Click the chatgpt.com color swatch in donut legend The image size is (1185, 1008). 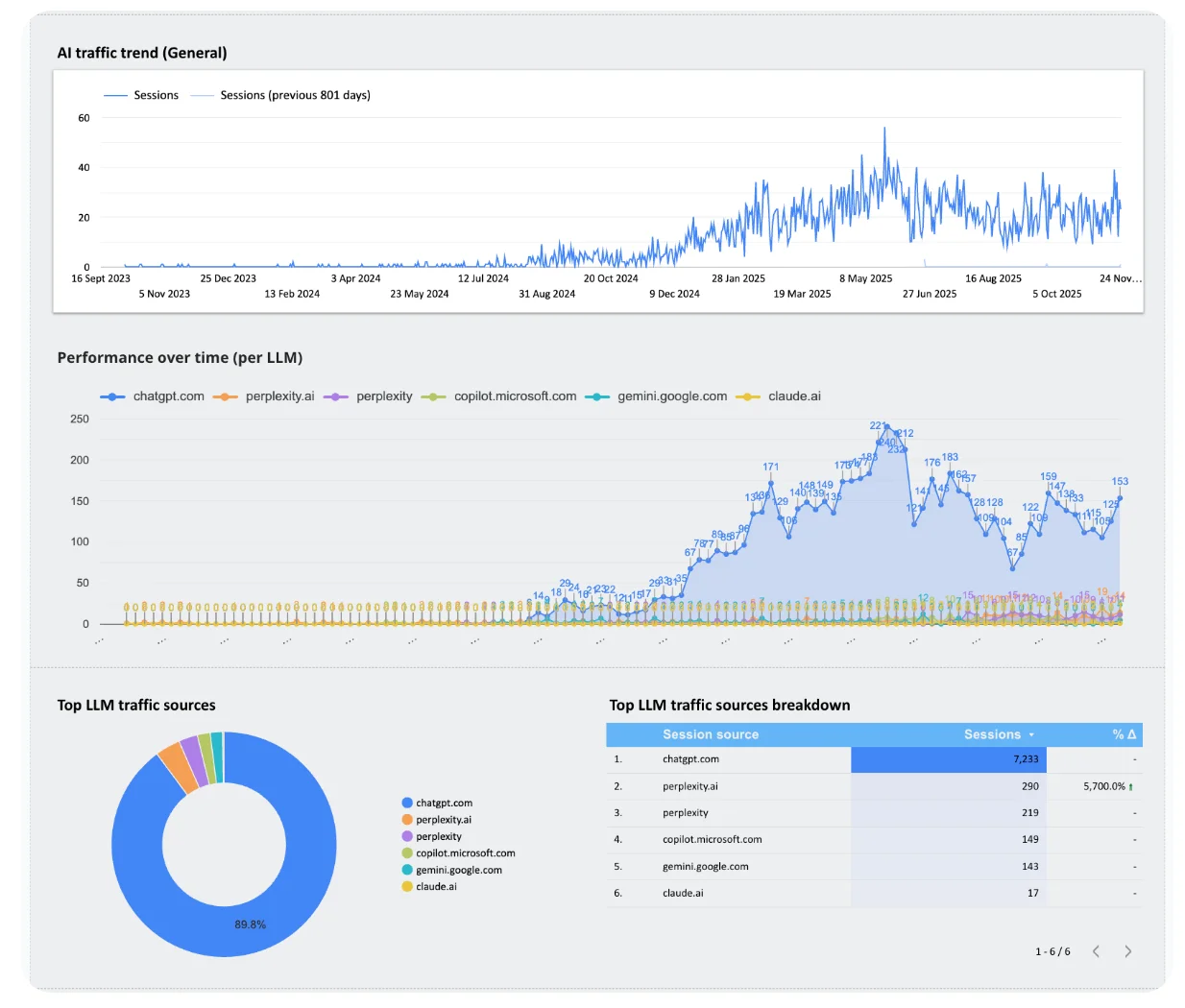(407, 803)
